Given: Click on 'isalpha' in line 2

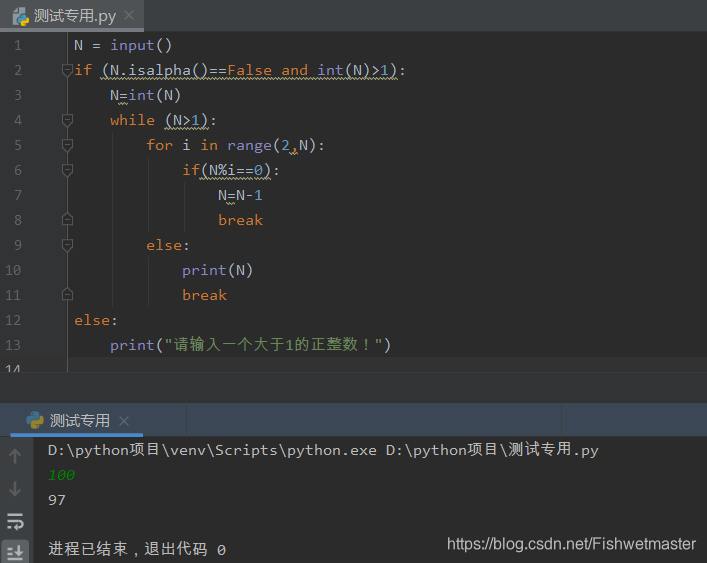Looking at the screenshot, I should tap(160, 70).
